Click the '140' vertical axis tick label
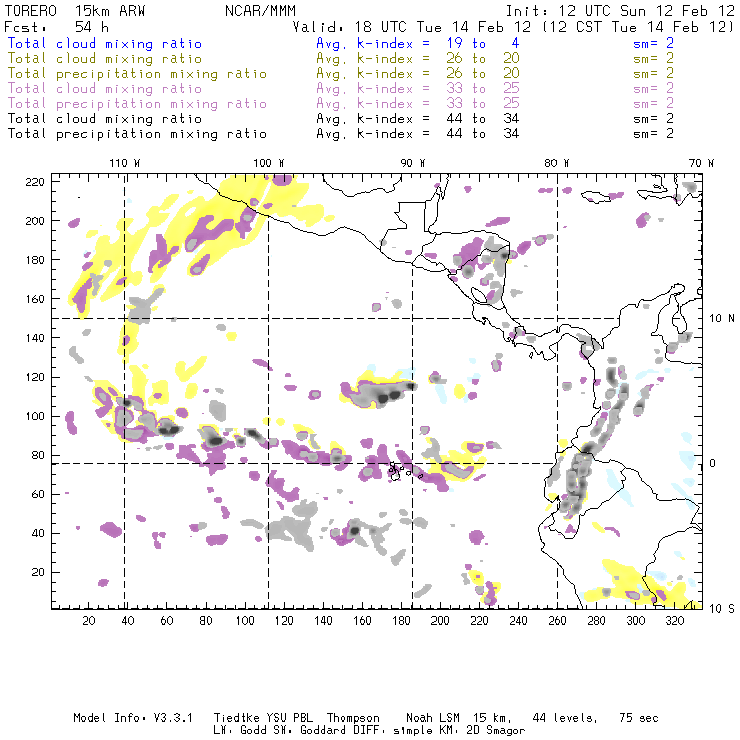This screenshot has width=740, height=740. click(35, 338)
